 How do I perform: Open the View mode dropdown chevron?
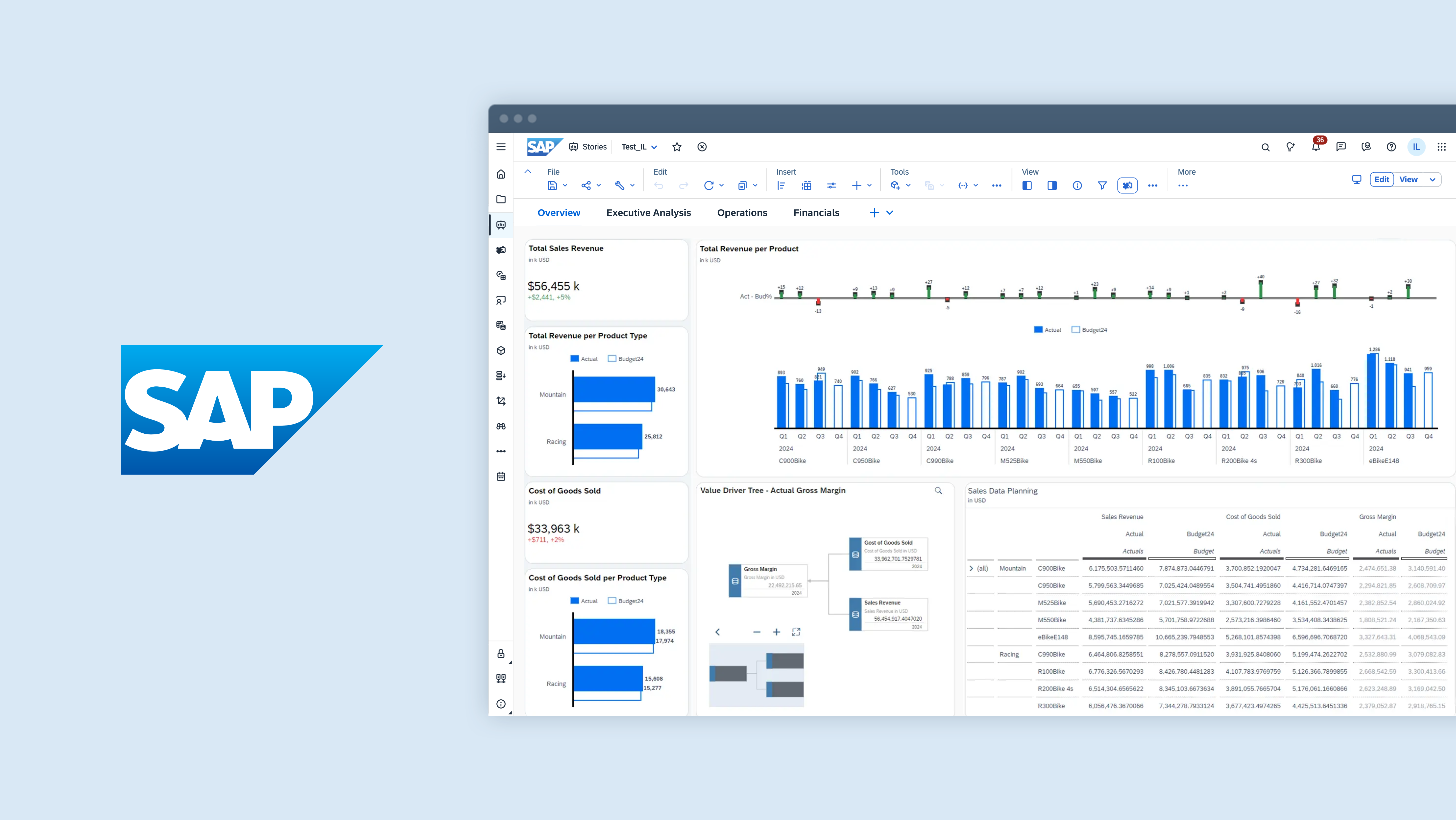point(1432,180)
